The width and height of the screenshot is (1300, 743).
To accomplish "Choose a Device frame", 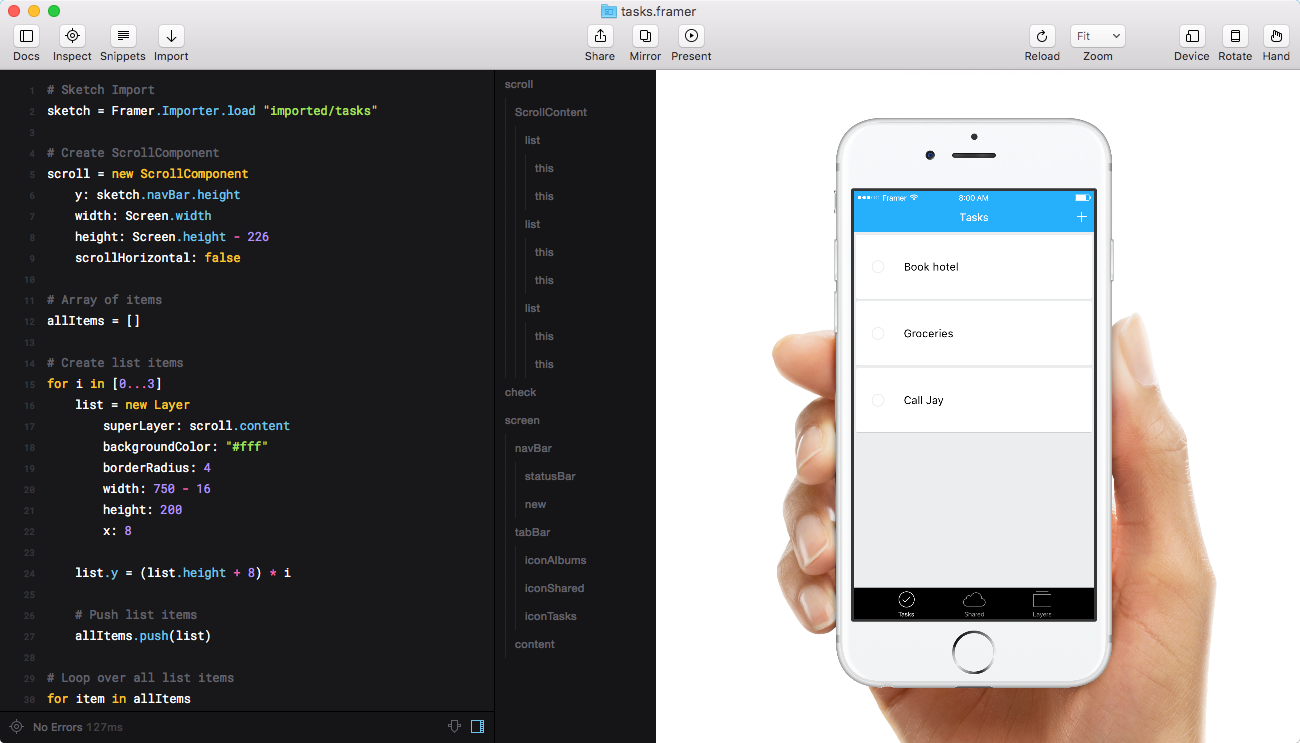I will [1192, 36].
